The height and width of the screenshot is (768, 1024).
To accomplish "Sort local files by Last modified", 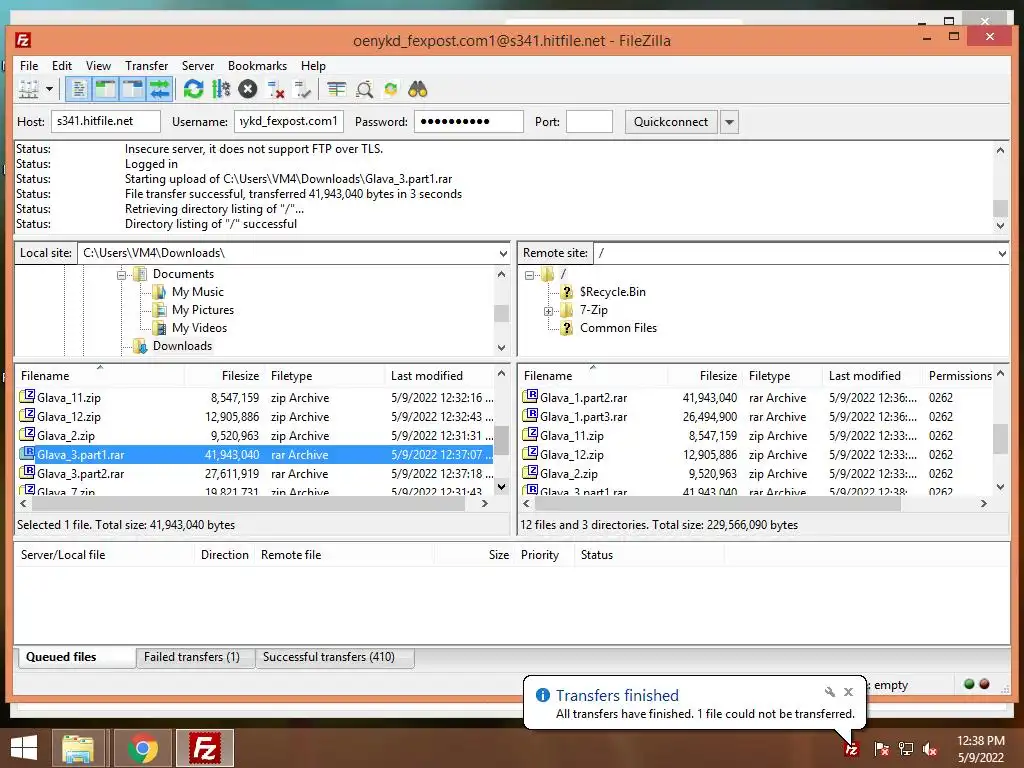I will [x=426, y=376].
